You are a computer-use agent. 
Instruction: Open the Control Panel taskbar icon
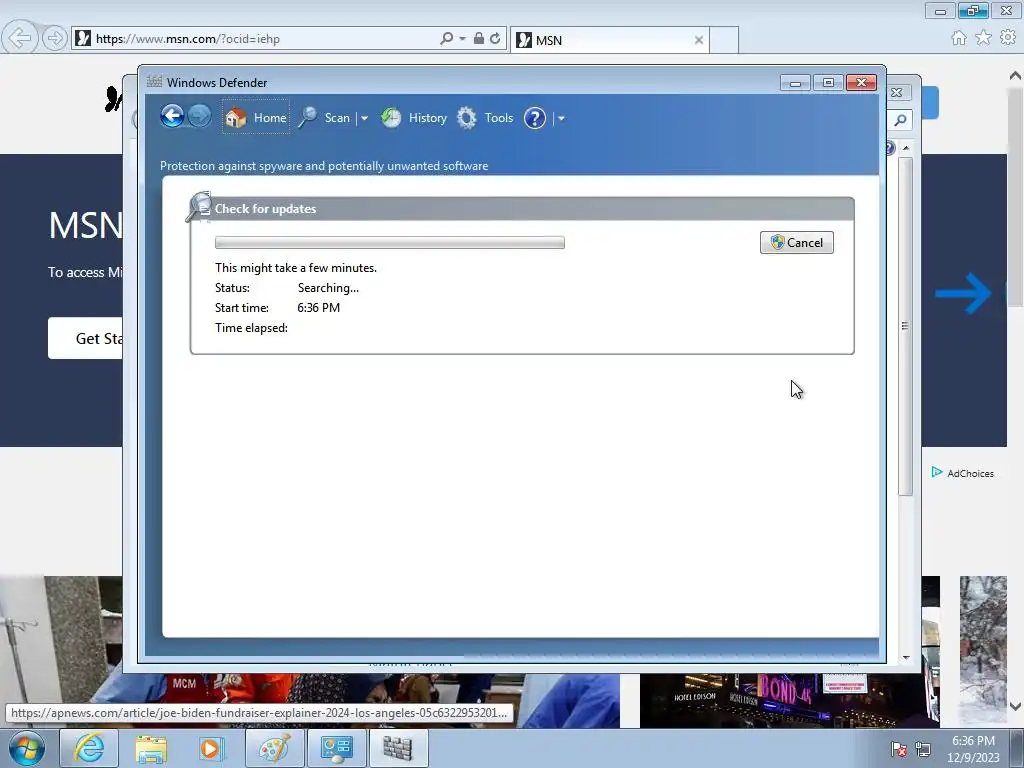[x=336, y=748]
